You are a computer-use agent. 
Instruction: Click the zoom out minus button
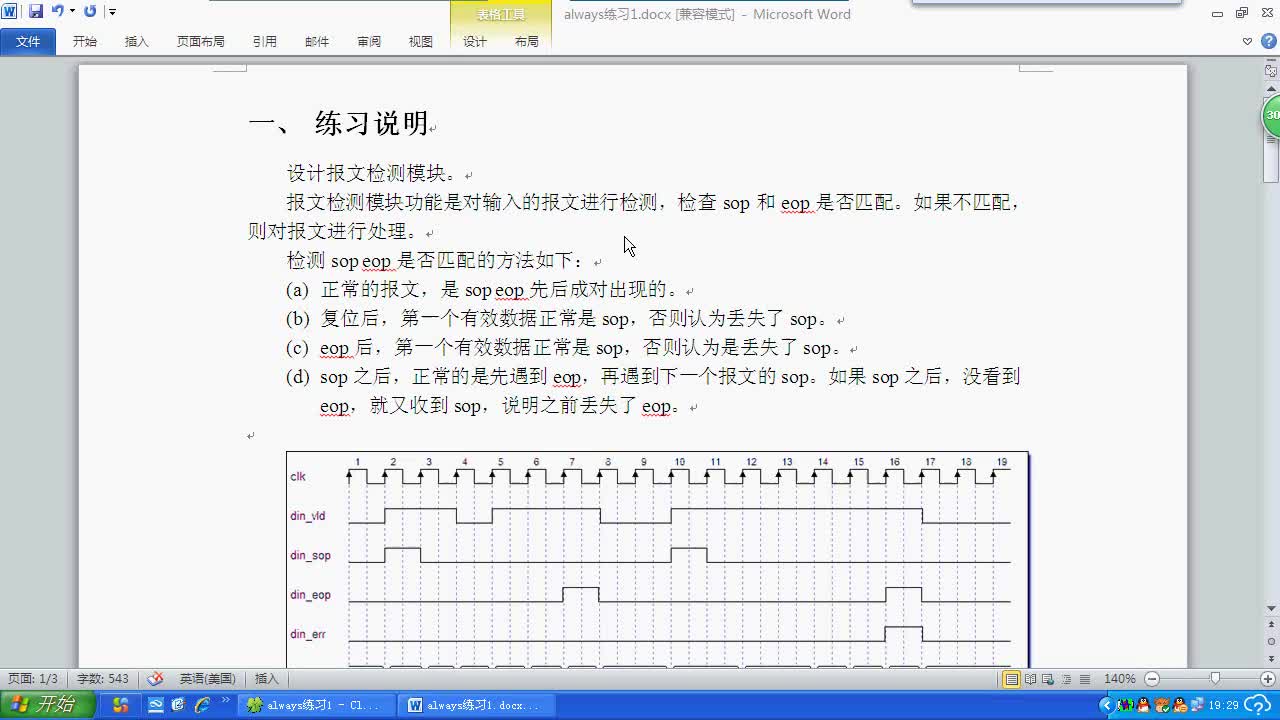point(1151,679)
